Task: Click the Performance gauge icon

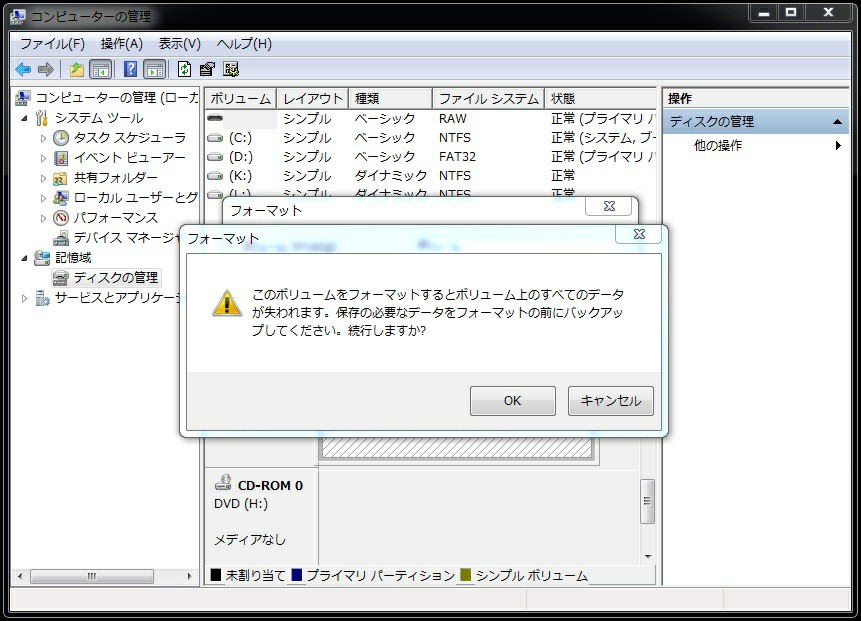Action: [x=61, y=218]
